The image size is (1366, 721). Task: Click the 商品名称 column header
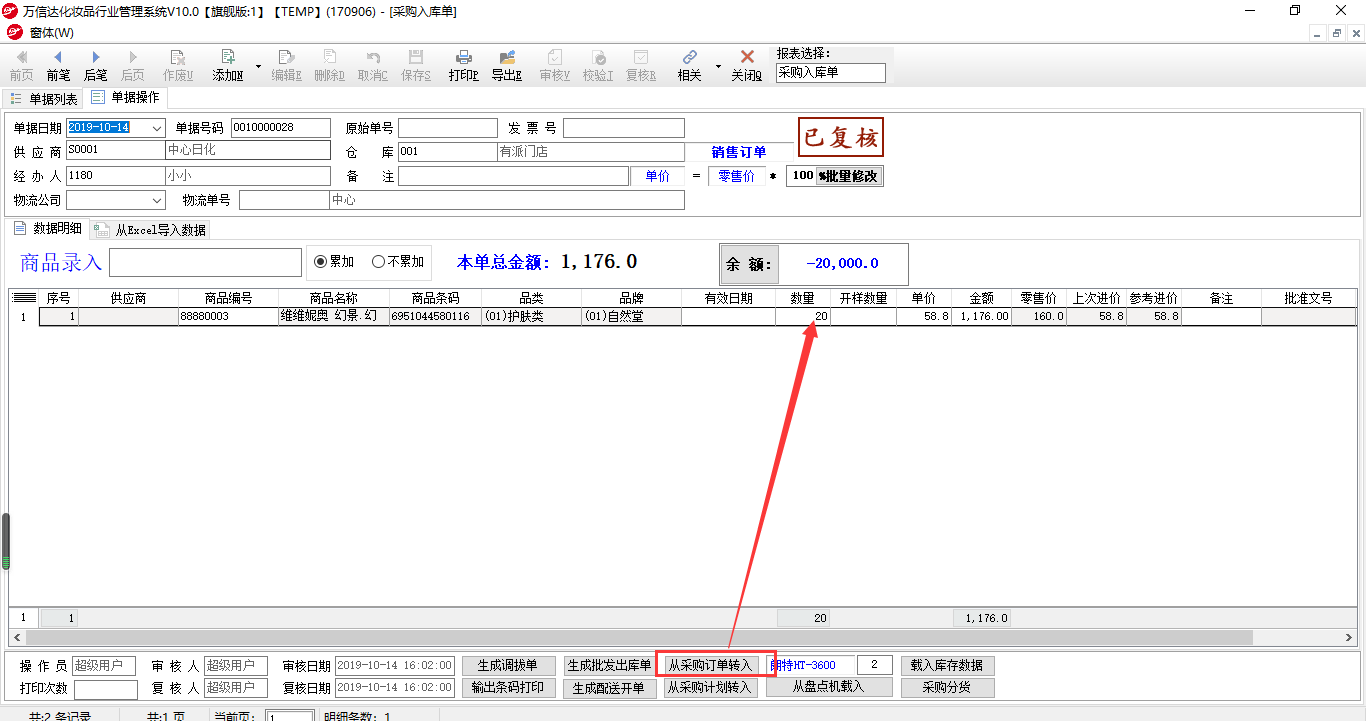click(334, 298)
